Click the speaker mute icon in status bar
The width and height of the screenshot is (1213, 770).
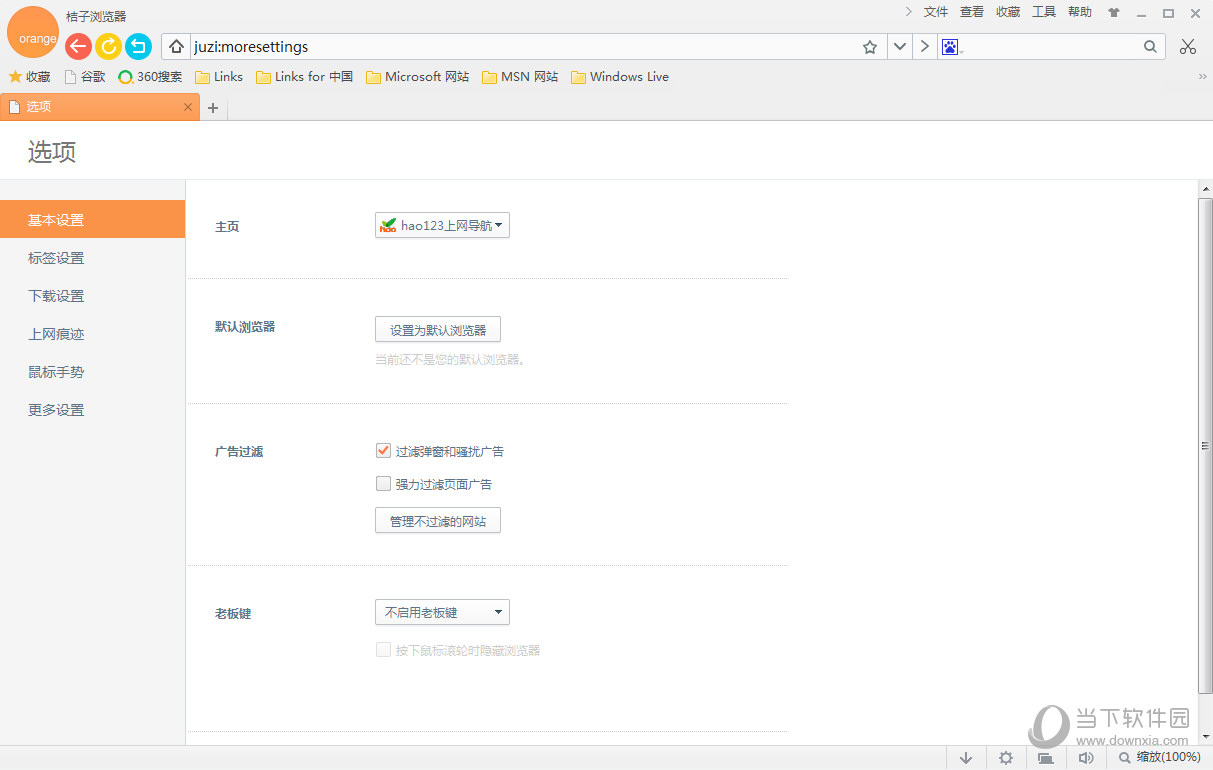(1086, 758)
